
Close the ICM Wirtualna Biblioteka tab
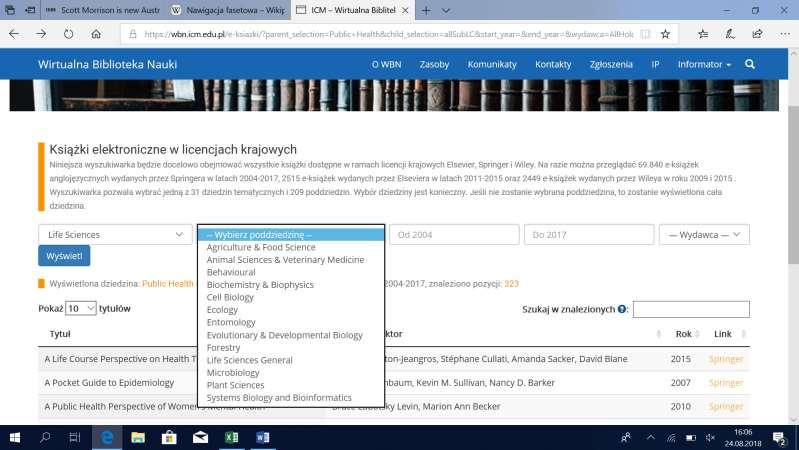coord(405,10)
